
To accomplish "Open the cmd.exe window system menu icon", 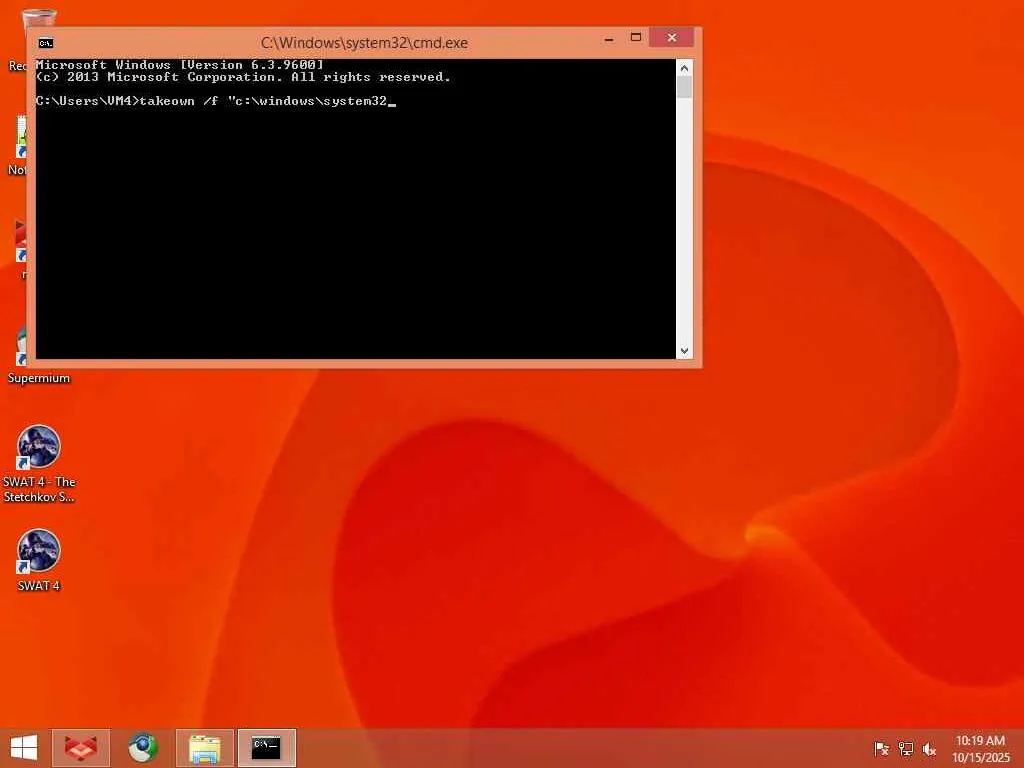I will pos(46,43).
